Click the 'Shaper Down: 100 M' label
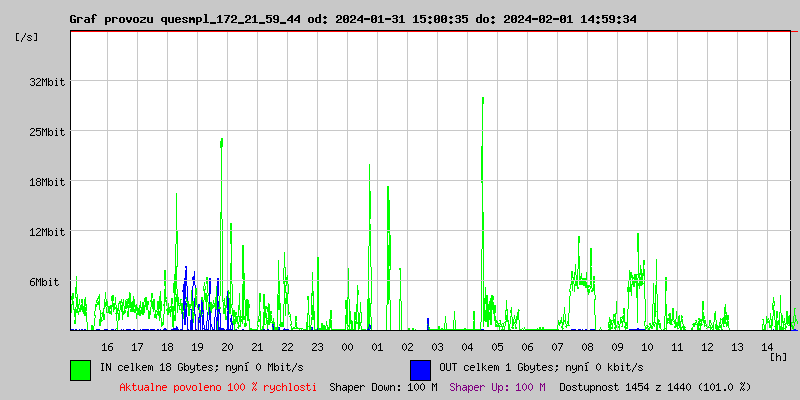Screen dimensions: 800x400 [x=383, y=387]
